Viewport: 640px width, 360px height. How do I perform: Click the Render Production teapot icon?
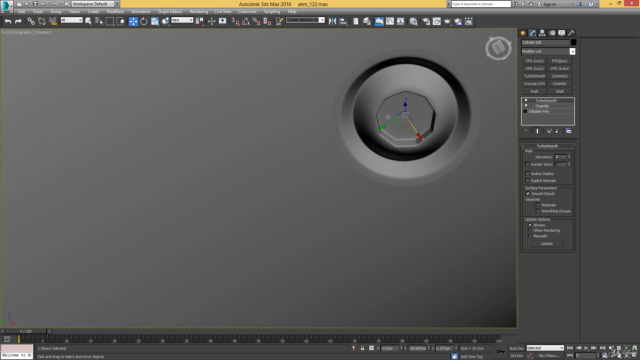point(447,21)
